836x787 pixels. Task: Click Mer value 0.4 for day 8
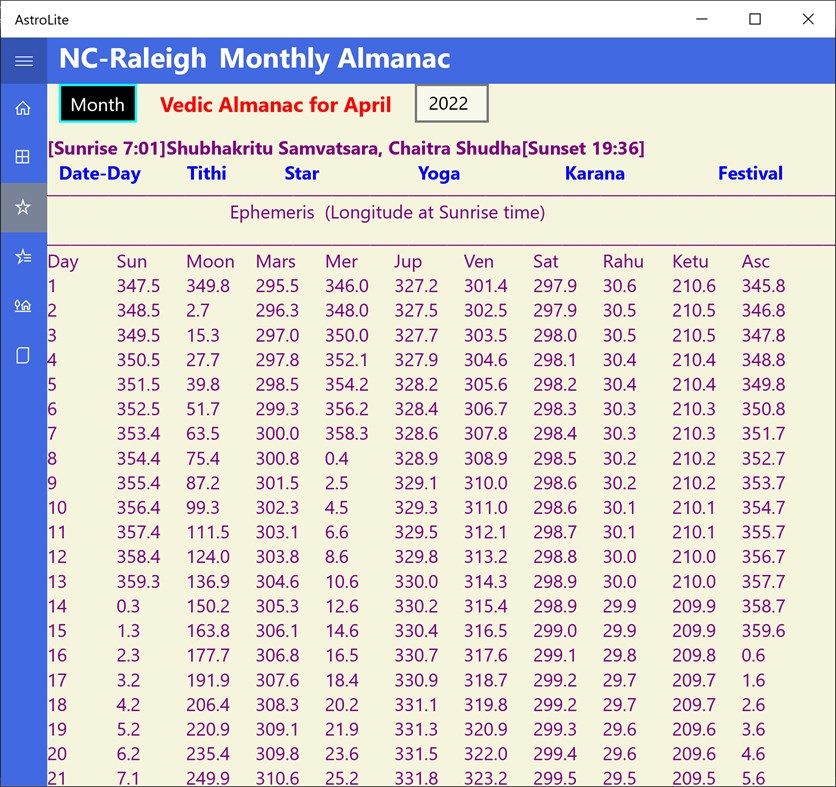point(336,459)
